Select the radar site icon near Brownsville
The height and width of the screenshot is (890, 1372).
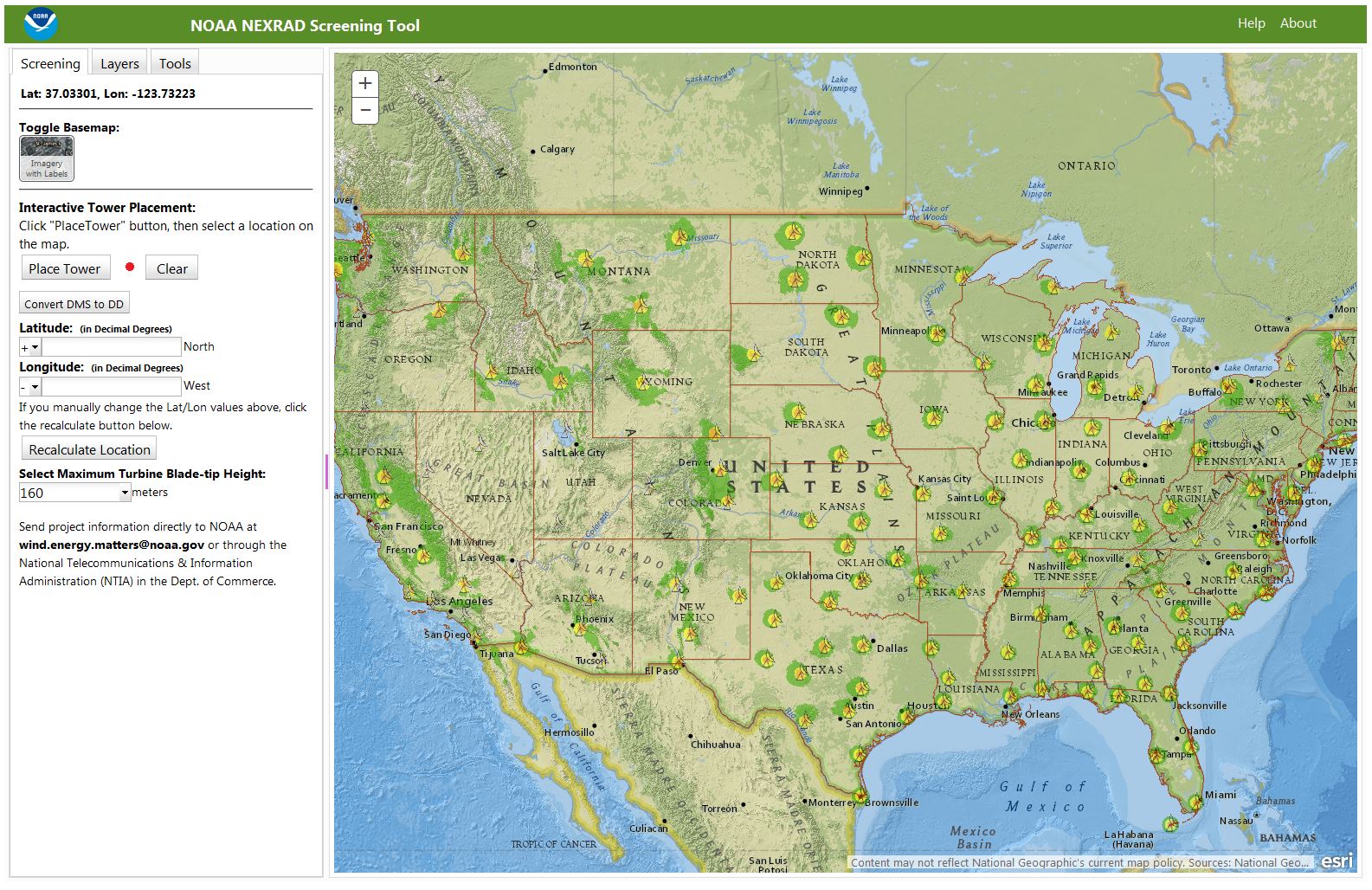(860, 795)
